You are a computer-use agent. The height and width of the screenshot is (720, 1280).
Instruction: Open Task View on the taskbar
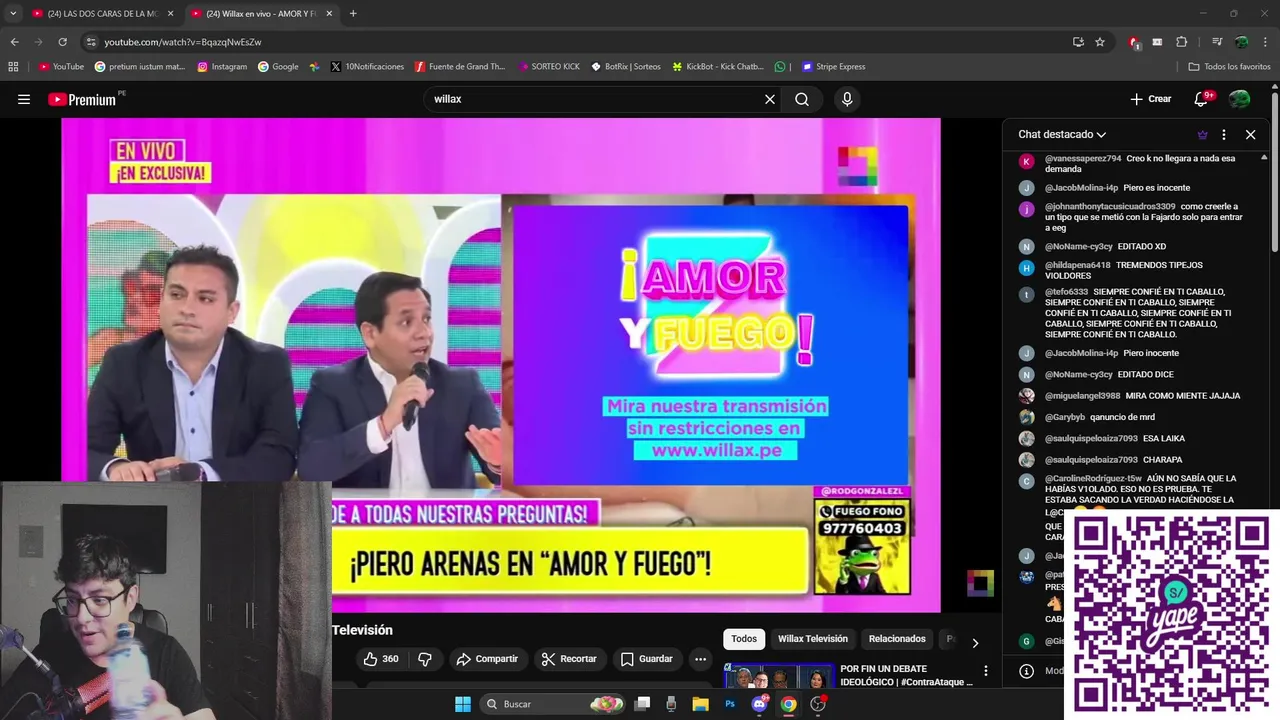(643, 704)
